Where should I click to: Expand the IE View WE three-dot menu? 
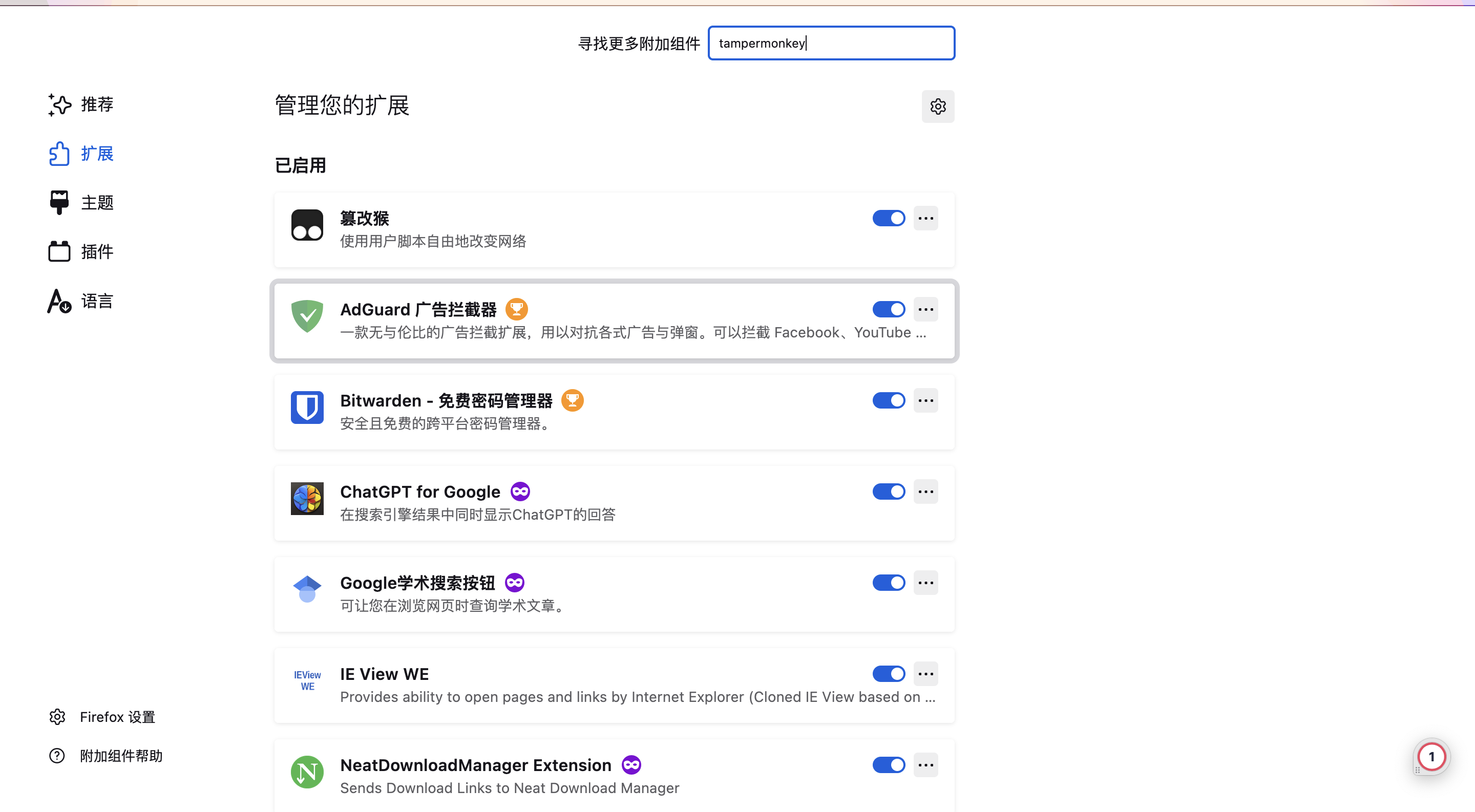(925, 674)
